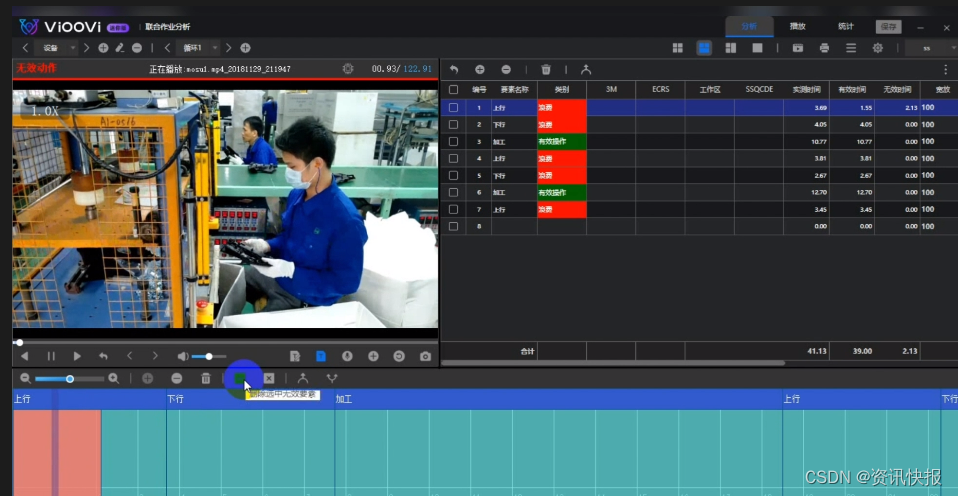Remove device with minus icon beside pencil
The height and width of the screenshot is (496, 958).
click(137, 48)
